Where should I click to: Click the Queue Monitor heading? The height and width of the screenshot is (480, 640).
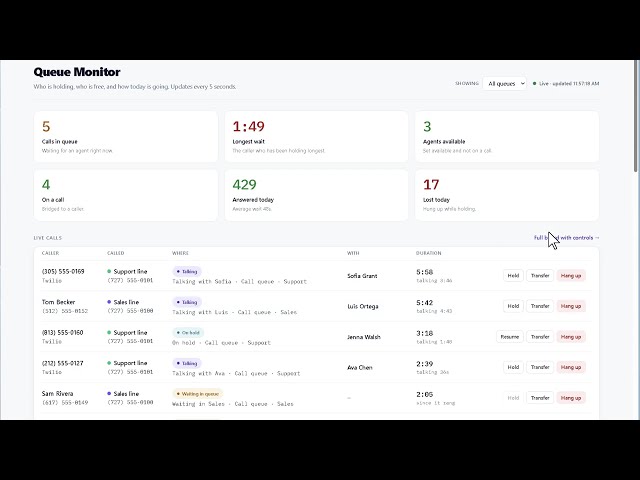[77, 72]
